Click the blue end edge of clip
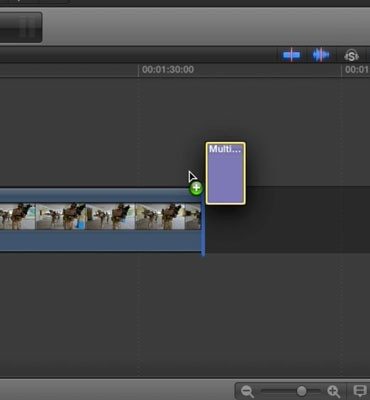The height and width of the screenshot is (400, 370). [x=203, y=222]
